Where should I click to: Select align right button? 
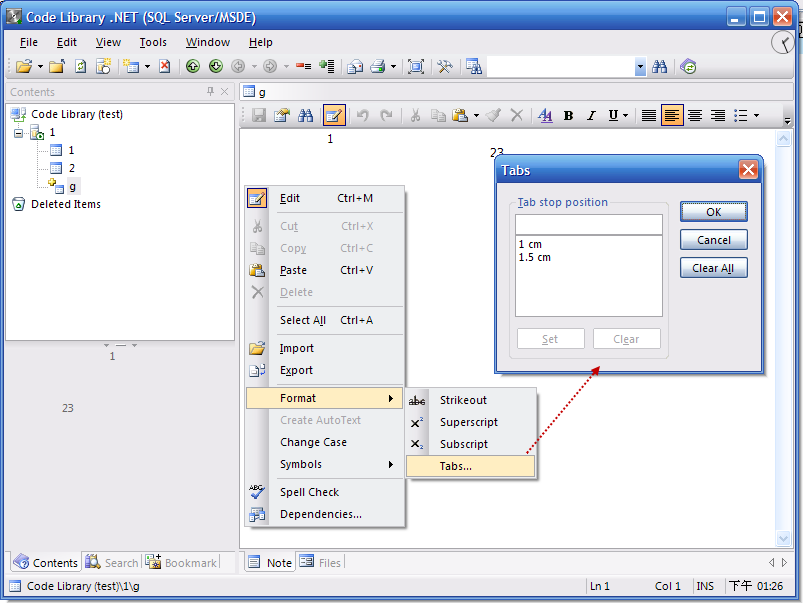tap(718, 116)
